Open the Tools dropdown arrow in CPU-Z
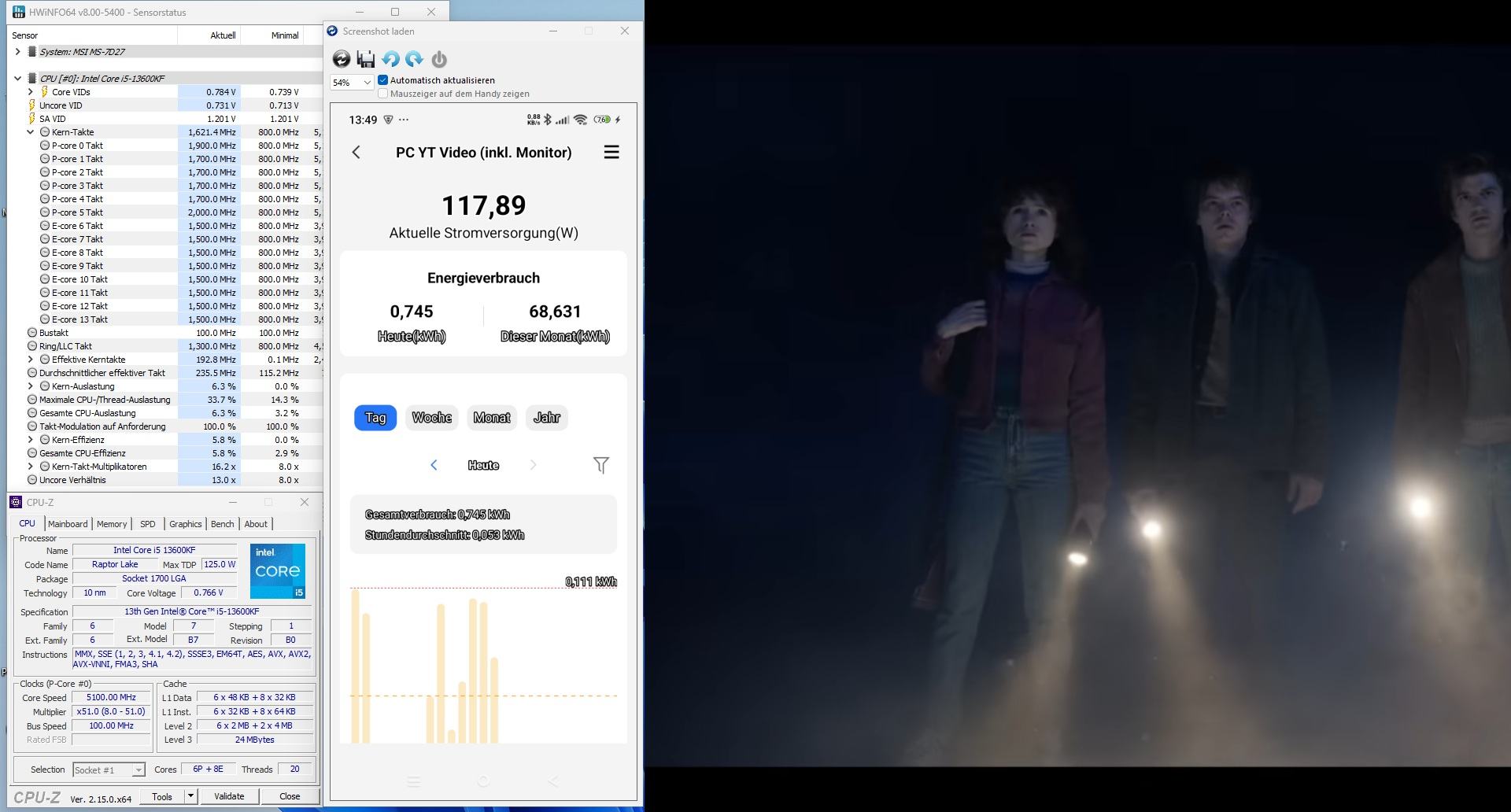This screenshot has width=1511, height=812. pyautogui.click(x=190, y=796)
